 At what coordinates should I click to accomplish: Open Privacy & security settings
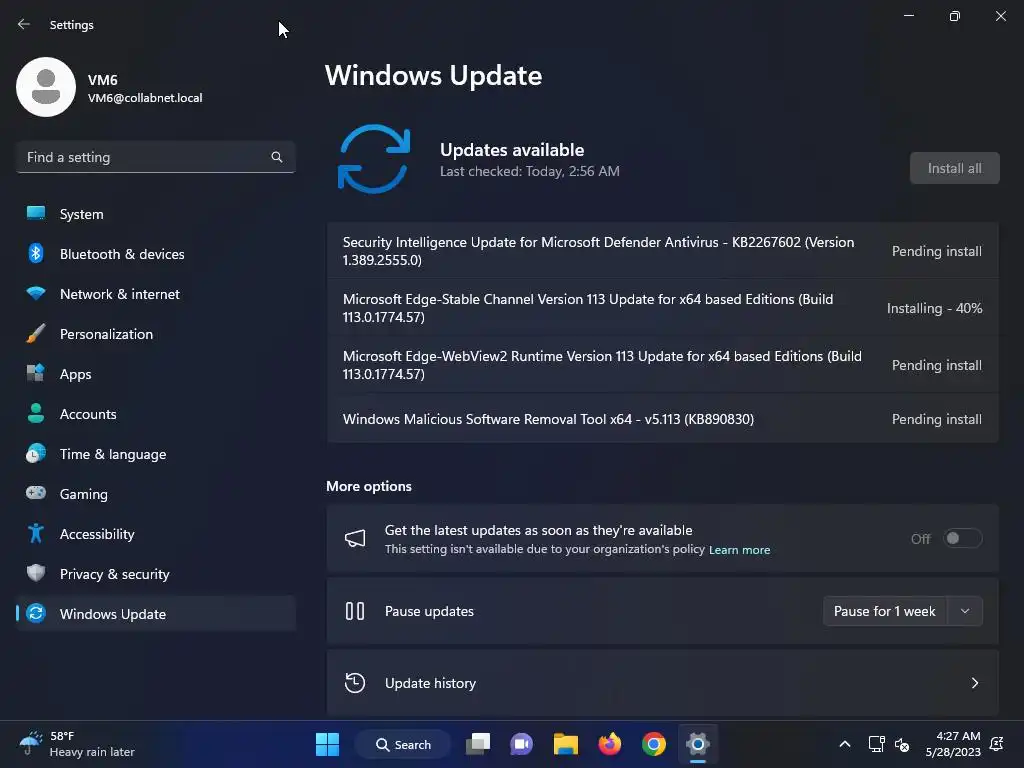pos(155,573)
